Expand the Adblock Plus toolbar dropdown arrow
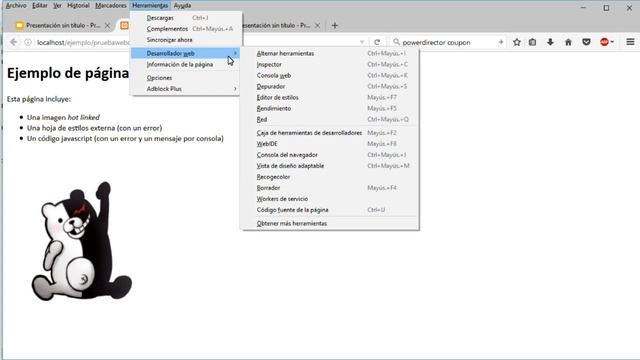Screen dimensions: 640x360 click(x=612, y=42)
